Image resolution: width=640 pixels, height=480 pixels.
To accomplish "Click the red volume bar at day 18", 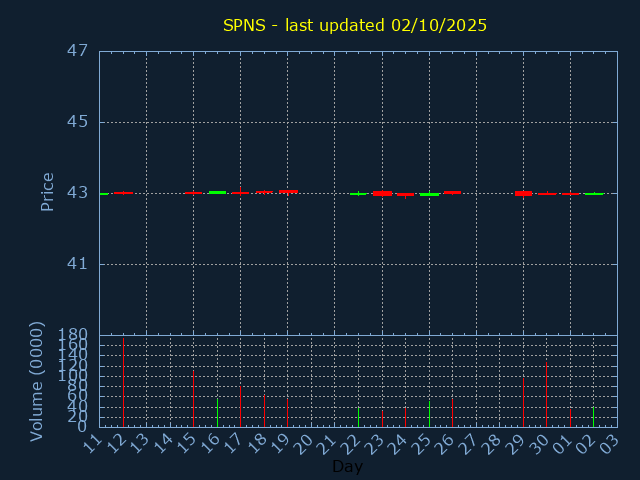I will pyautogui.click(x=264, y=411).
